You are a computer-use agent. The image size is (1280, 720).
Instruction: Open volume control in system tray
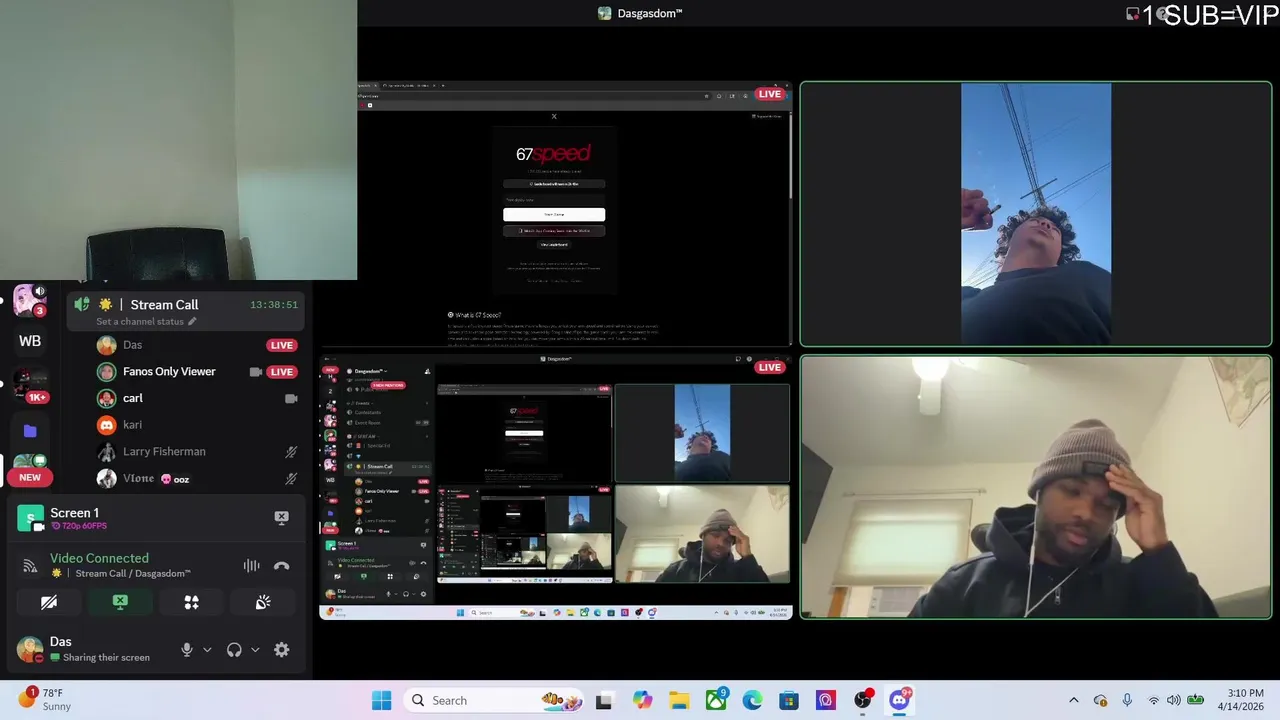click(1174, 701)
